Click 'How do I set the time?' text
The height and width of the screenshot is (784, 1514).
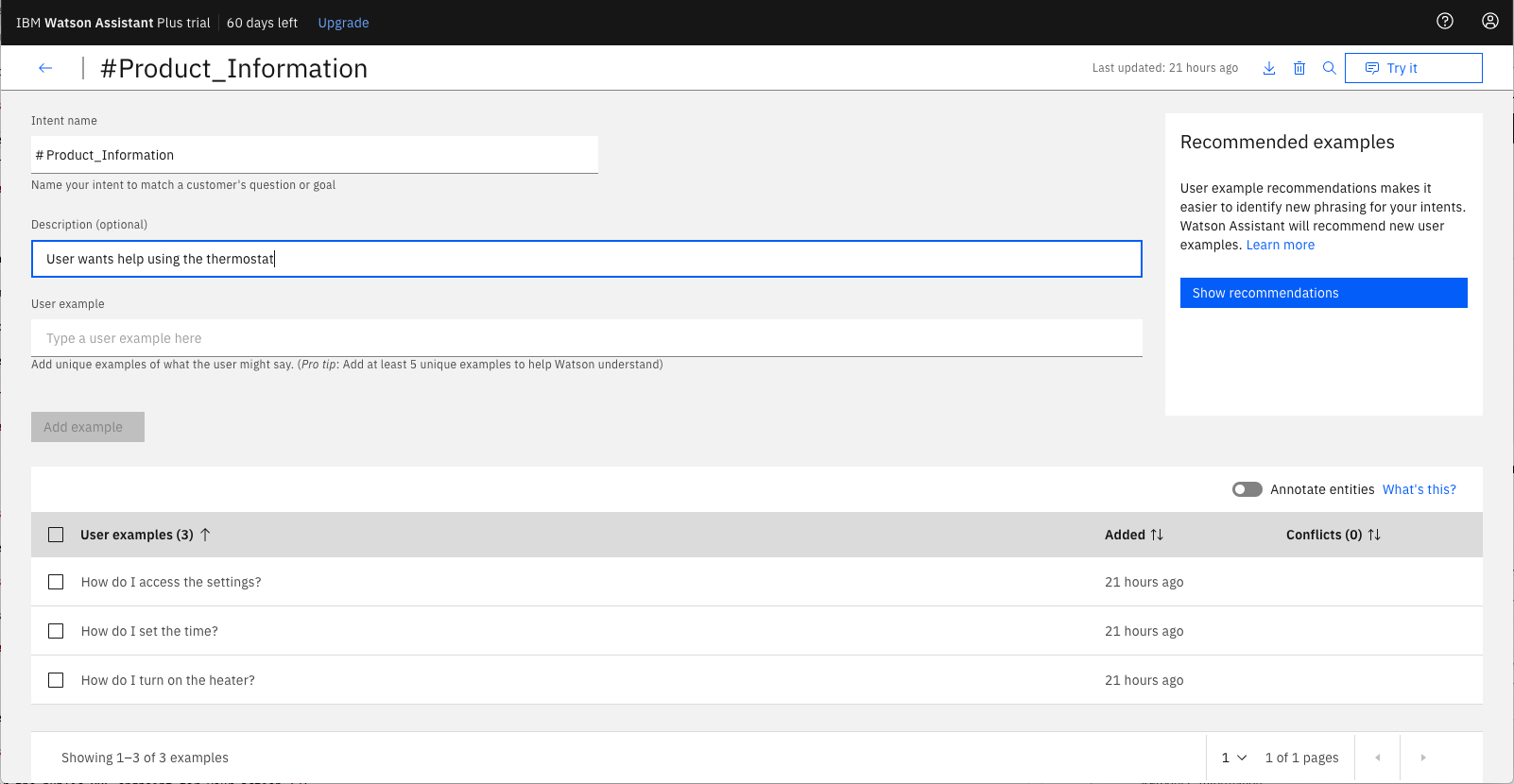[149, 631]
